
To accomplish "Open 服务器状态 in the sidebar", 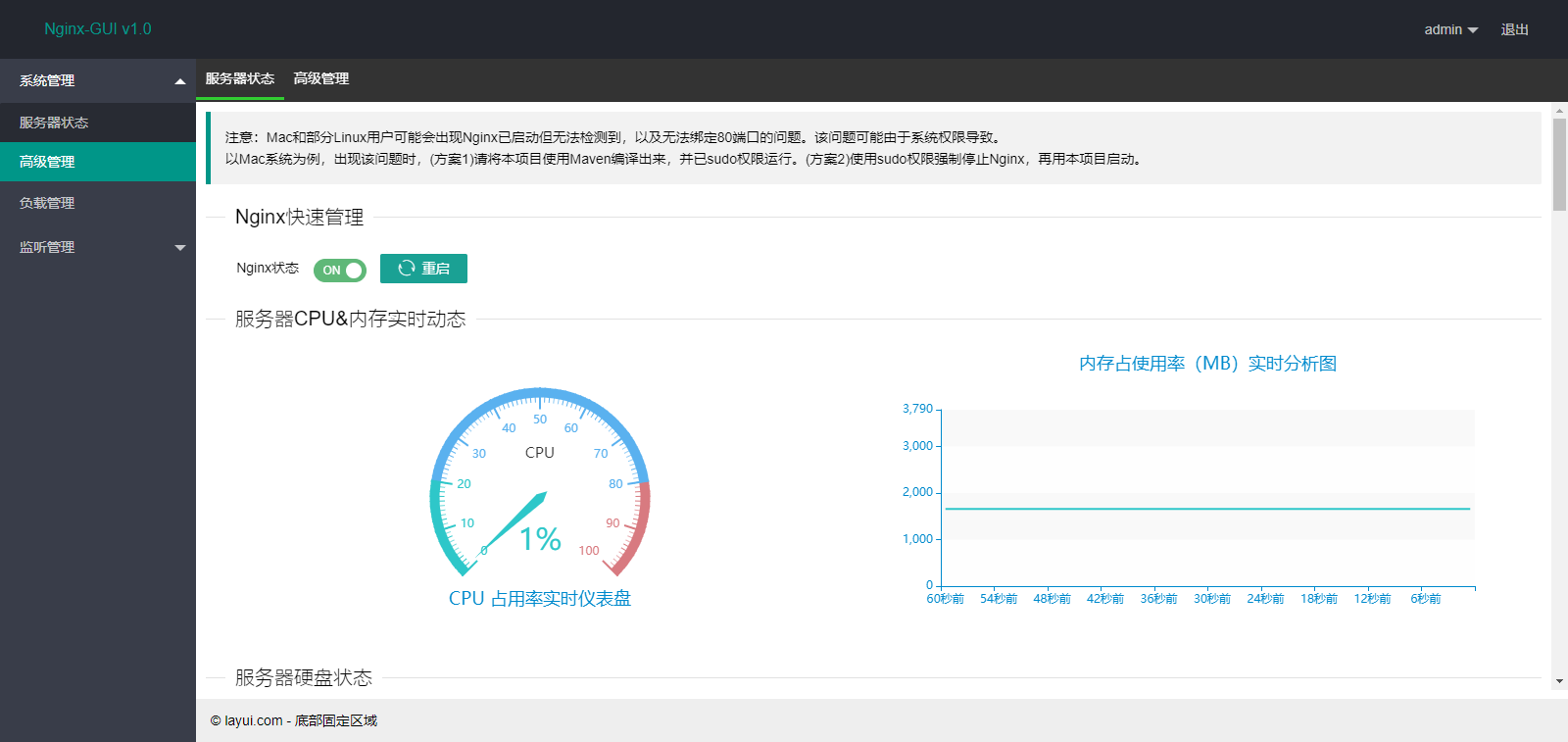I will pos(54,123).
